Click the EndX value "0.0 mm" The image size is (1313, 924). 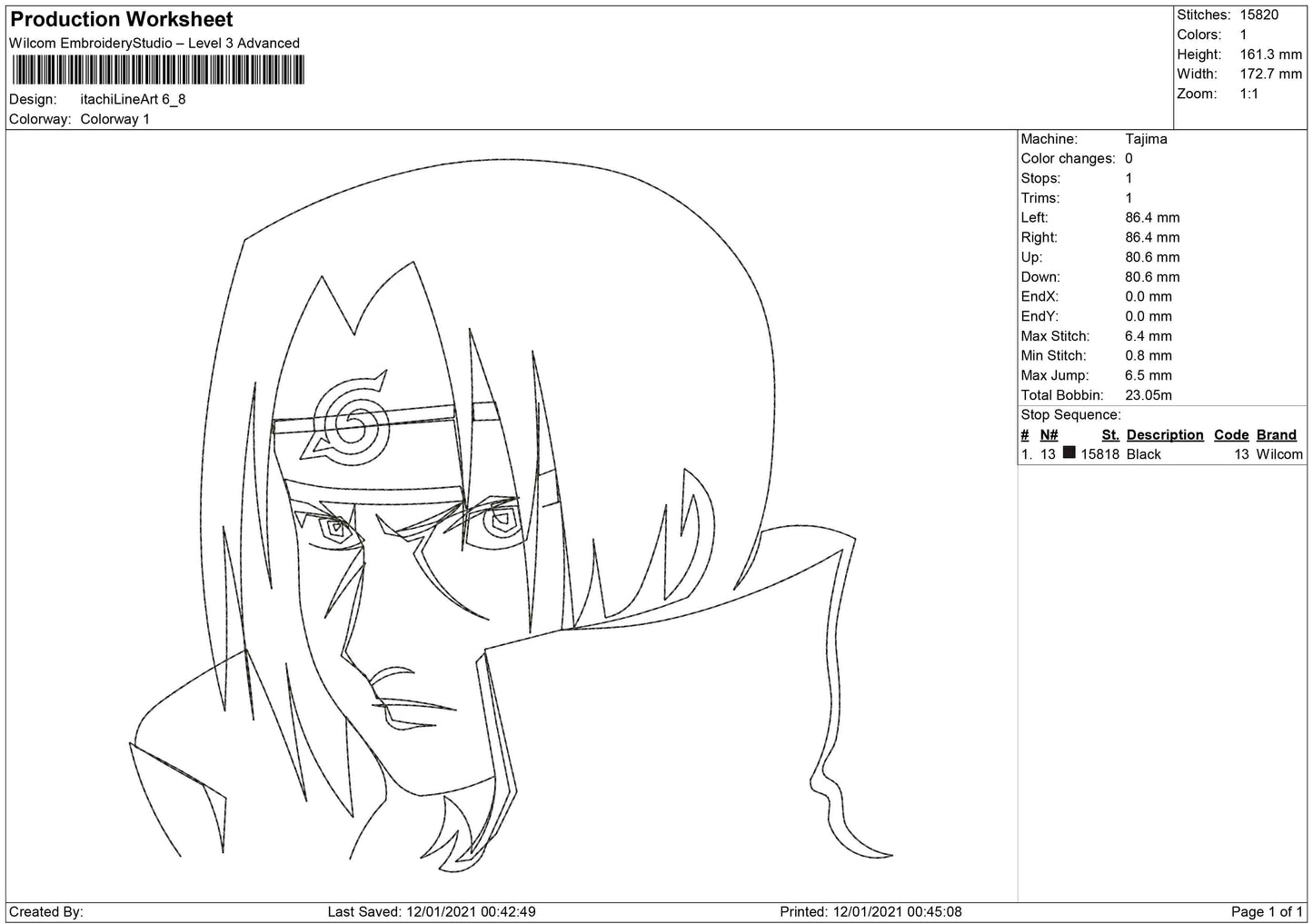(1149, 296)
